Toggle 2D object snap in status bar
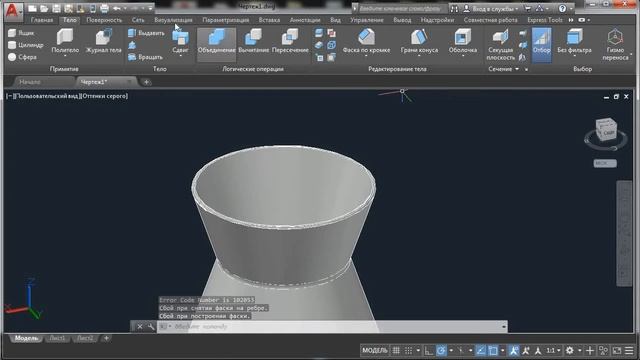The height and width of the screenshot is (360, 640). (493, 350)
